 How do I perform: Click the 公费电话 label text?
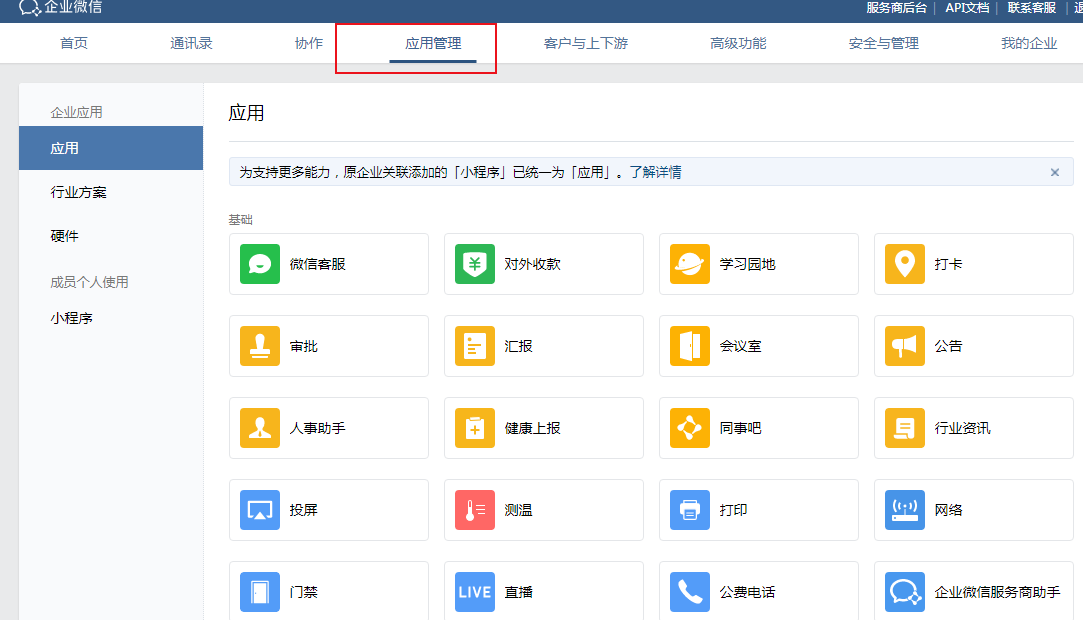(747, 592)
